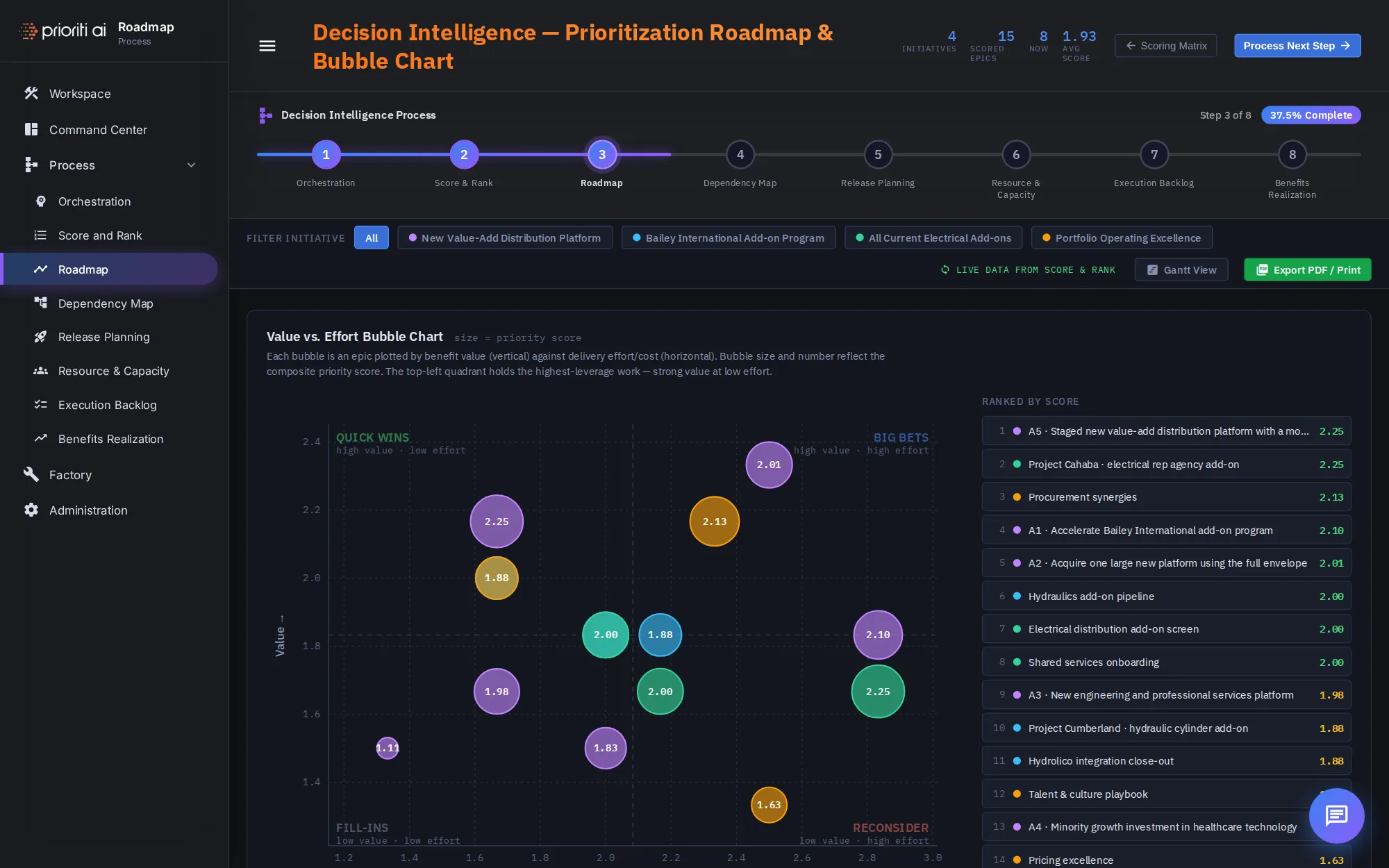Viewport: 1389px width, 868px height.
Task: Click the Administration gear icon
Action: pyautogui.click(x=31, y=510)
